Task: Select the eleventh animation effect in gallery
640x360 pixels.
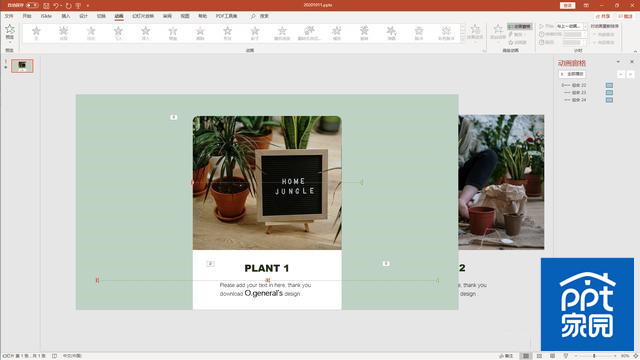Action: pyautogui.click(x=309, y=33)
